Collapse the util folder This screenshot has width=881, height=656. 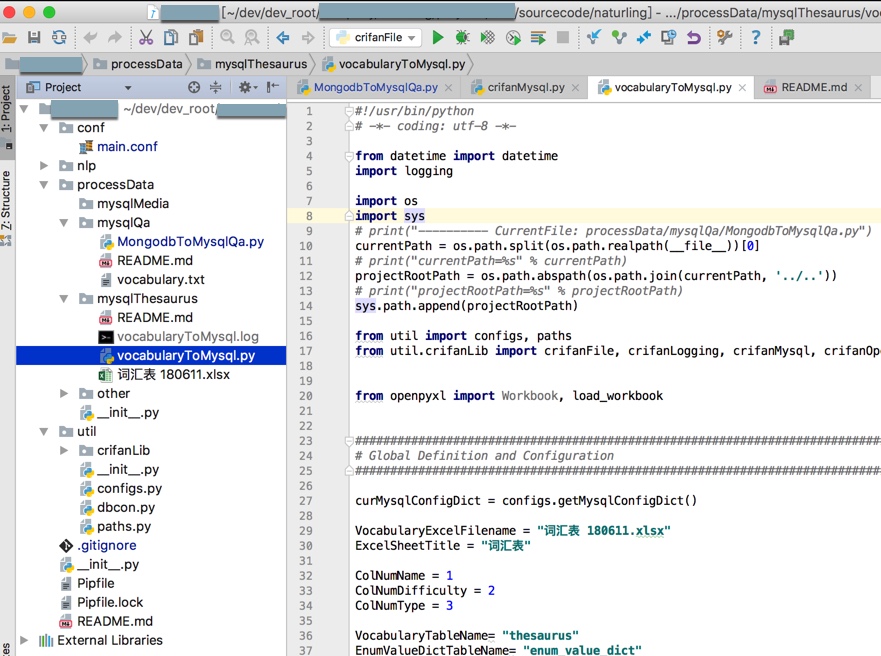pyautogui.click(x=44, y=432)
